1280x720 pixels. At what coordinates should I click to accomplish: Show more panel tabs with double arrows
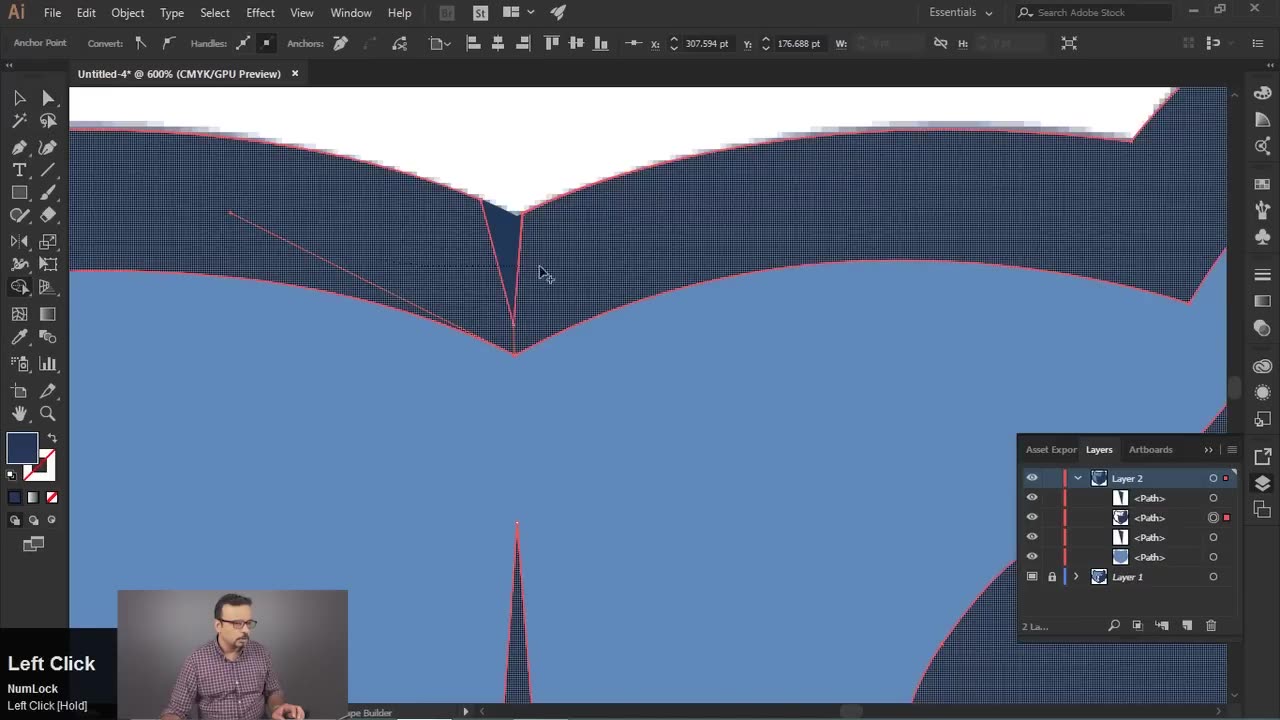1208,450
